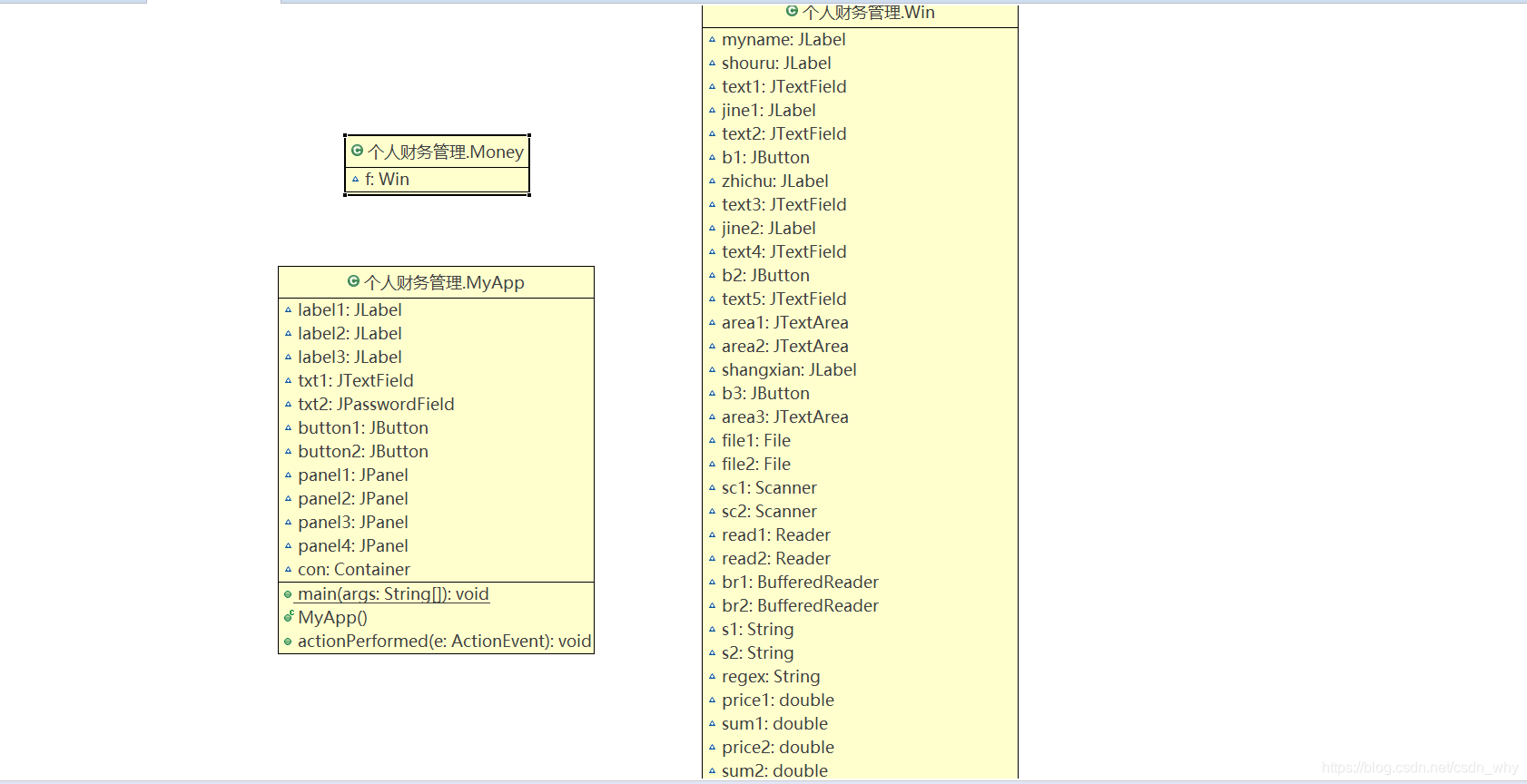This screenshot has width=1527, height=784.
Task: Click the field icon beside read1: Reader
Action: point(712,535)
